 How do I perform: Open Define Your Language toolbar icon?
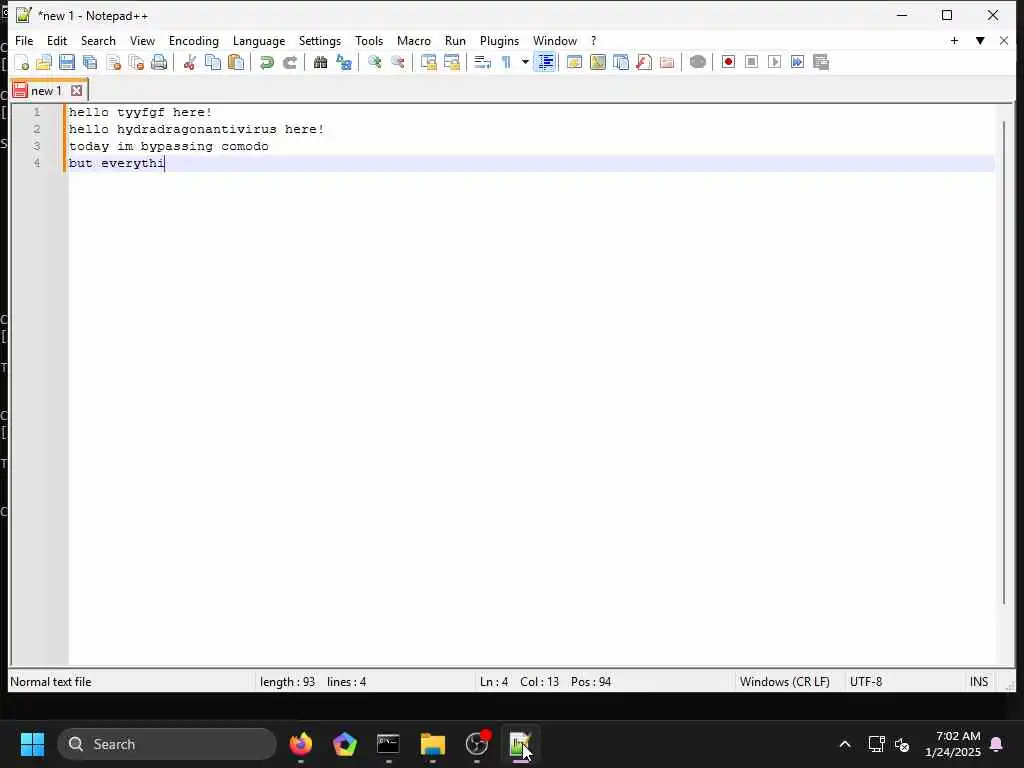(x=575, y=63)
